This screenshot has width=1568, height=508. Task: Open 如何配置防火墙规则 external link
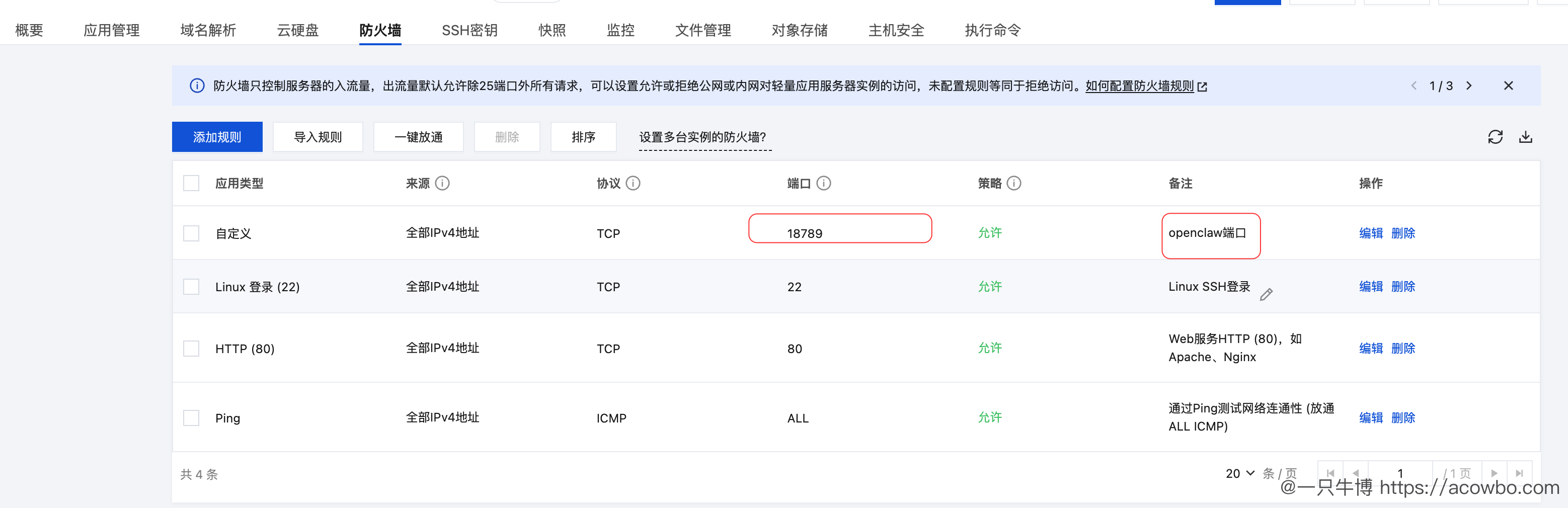1139,86
